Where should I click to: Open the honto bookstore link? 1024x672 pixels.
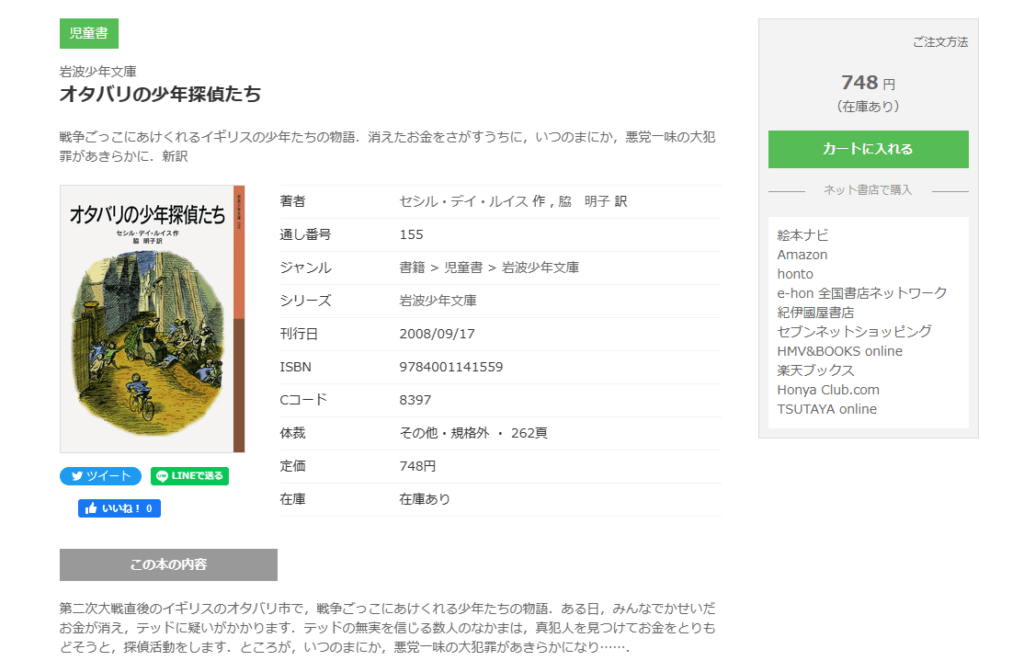click(x=795, y=274)
